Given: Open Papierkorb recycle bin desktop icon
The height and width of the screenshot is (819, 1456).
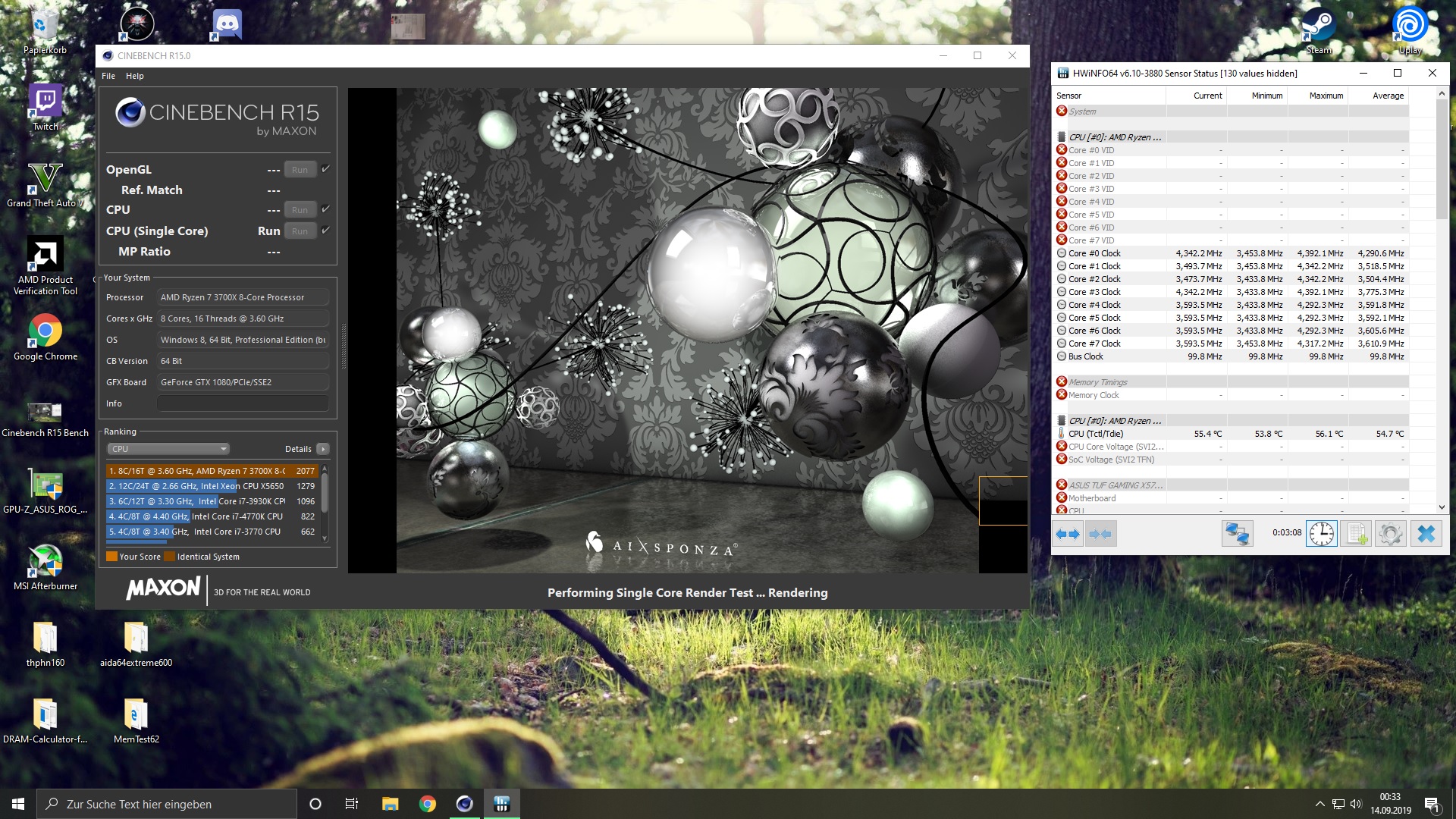Looking at the screenshot, I should click(45, 32).
